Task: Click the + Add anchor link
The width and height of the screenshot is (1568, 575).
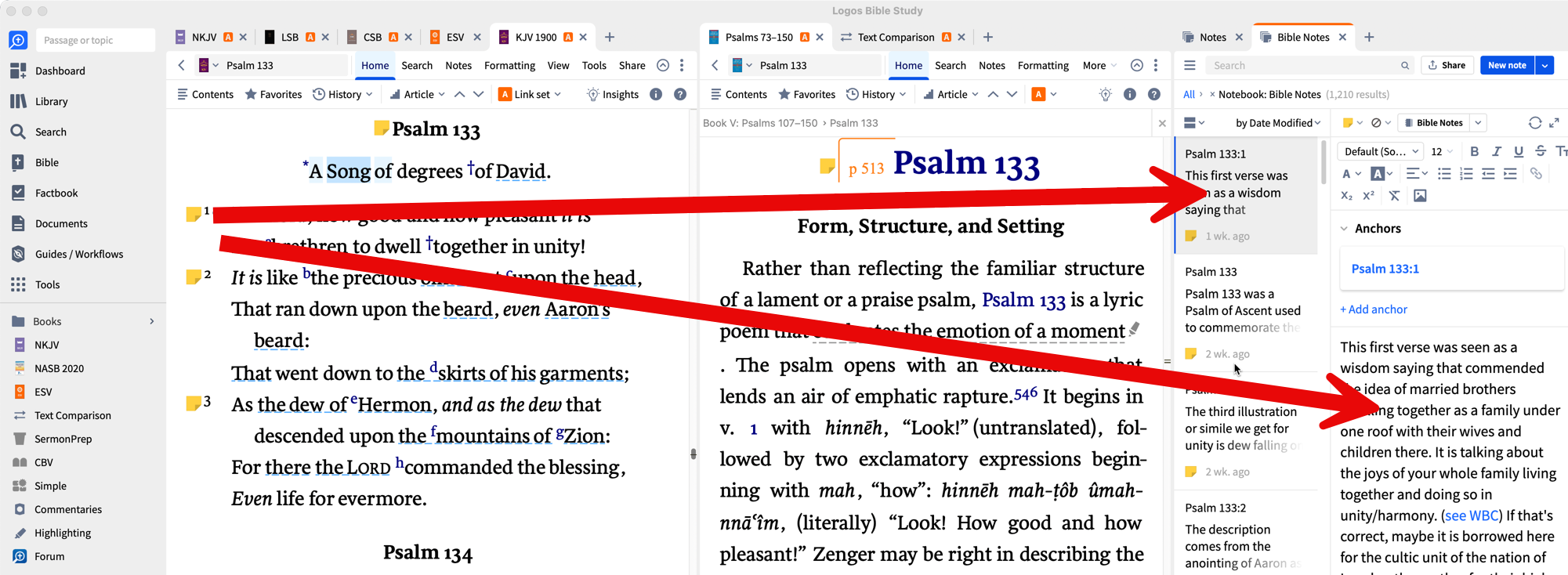Action: [1374, 309]
